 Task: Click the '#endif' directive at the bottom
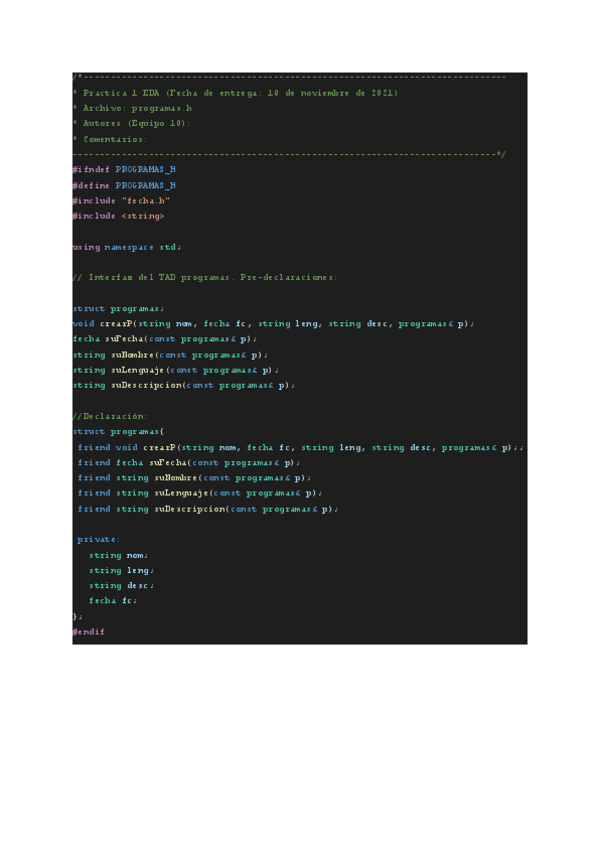click(x=88, y=632)
